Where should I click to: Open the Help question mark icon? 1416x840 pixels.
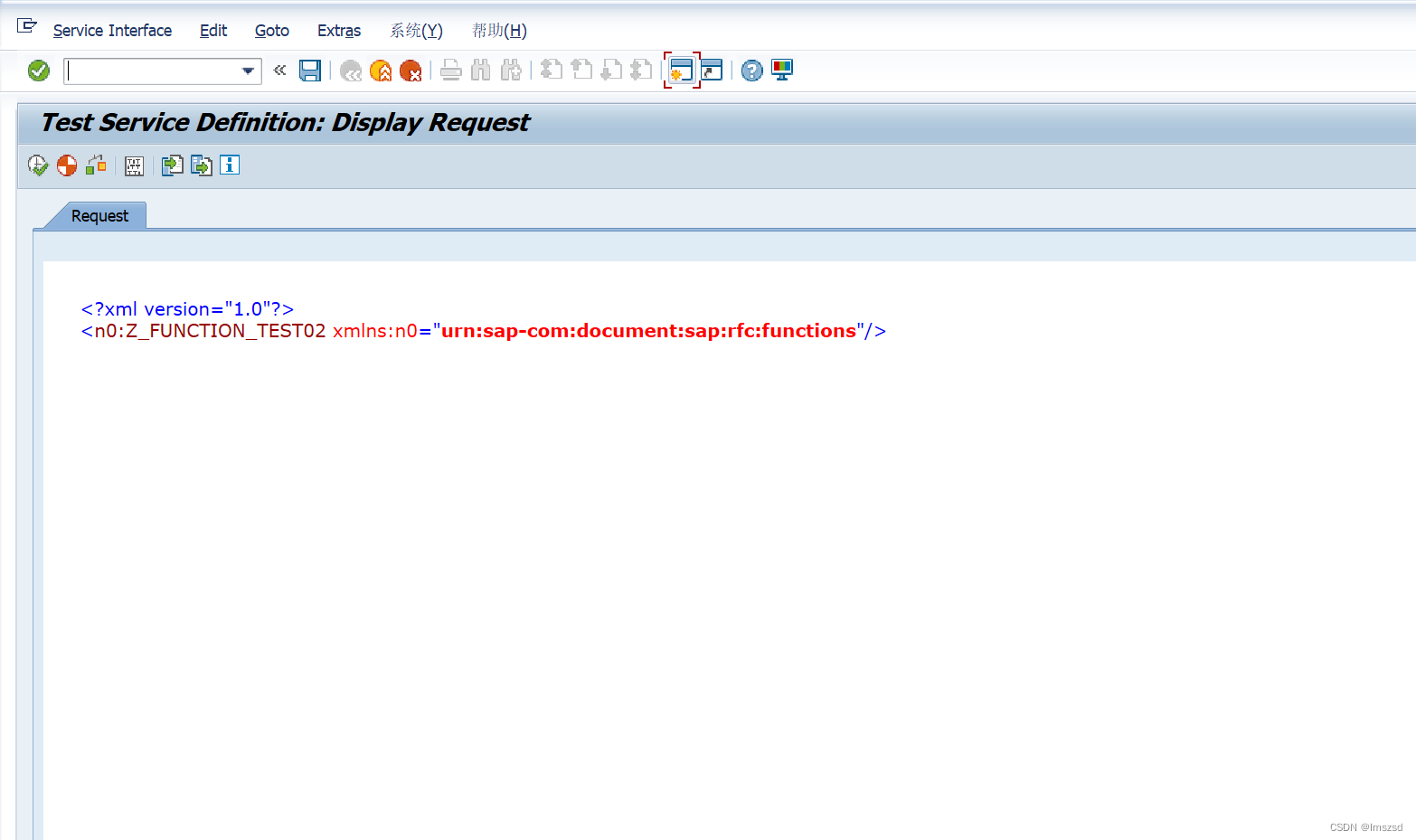[x=751, y=71]
